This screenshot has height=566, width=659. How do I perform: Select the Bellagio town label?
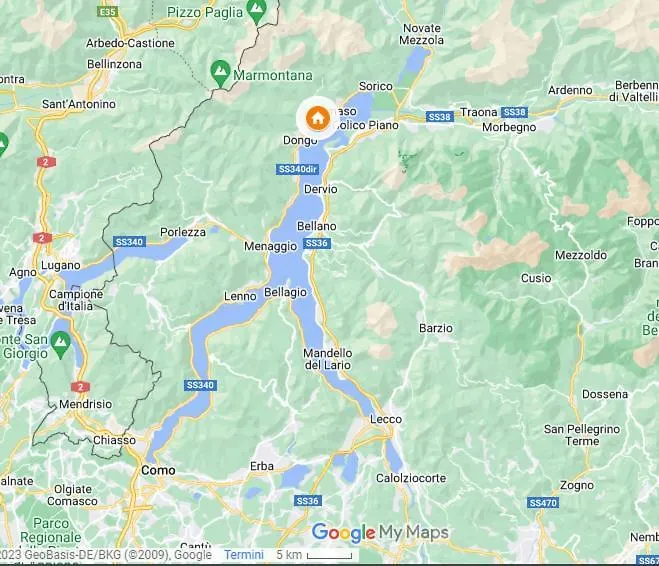coord(285,292)
